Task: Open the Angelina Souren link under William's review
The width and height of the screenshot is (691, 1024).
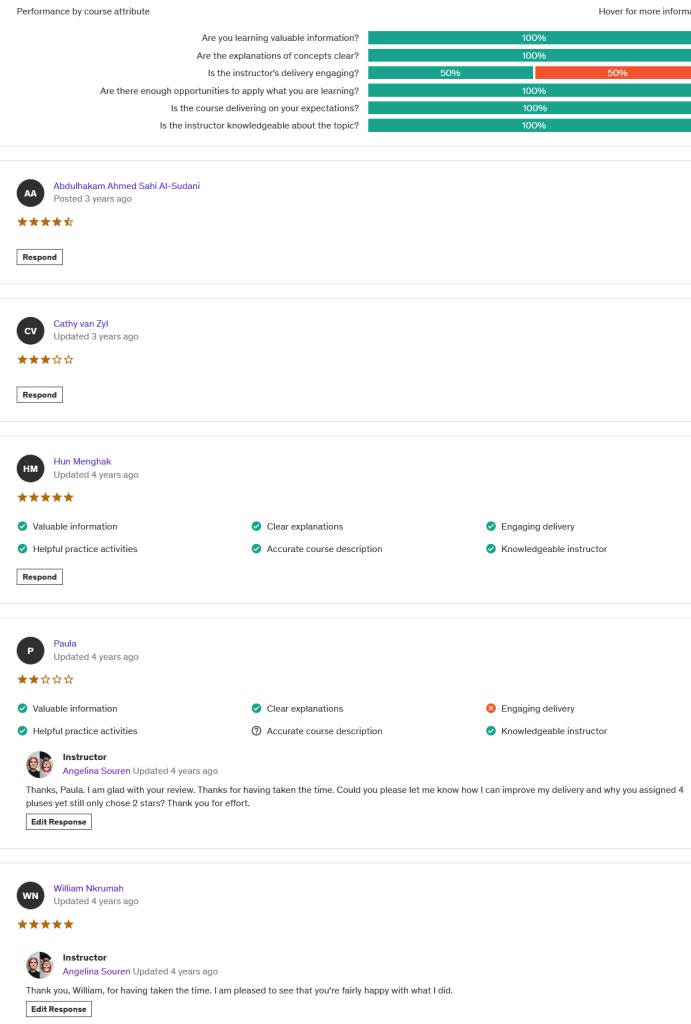Action: coord(96,971)
